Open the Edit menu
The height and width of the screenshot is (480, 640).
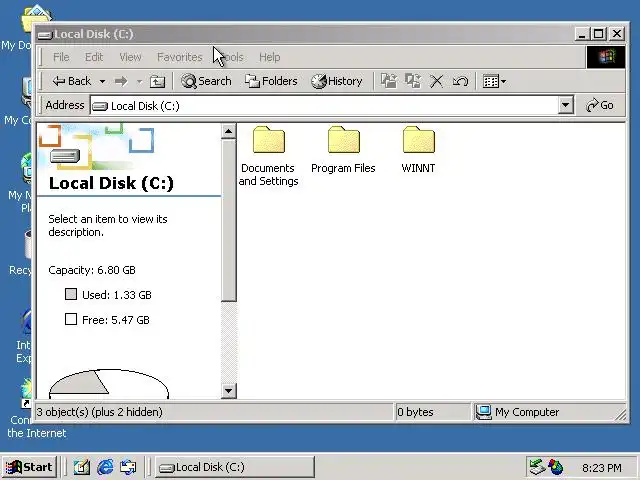pyautogui.click(x=94, y=57)
